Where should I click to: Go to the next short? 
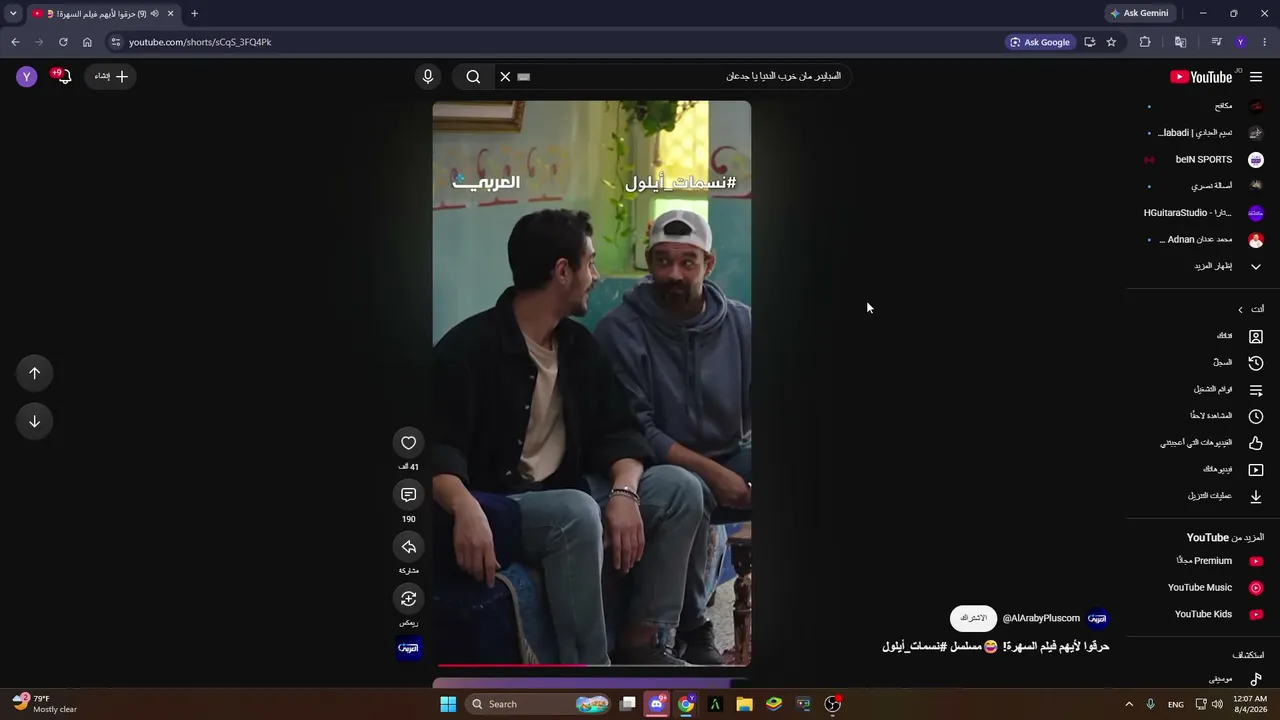pyautogui.click(x=34, y=421)
